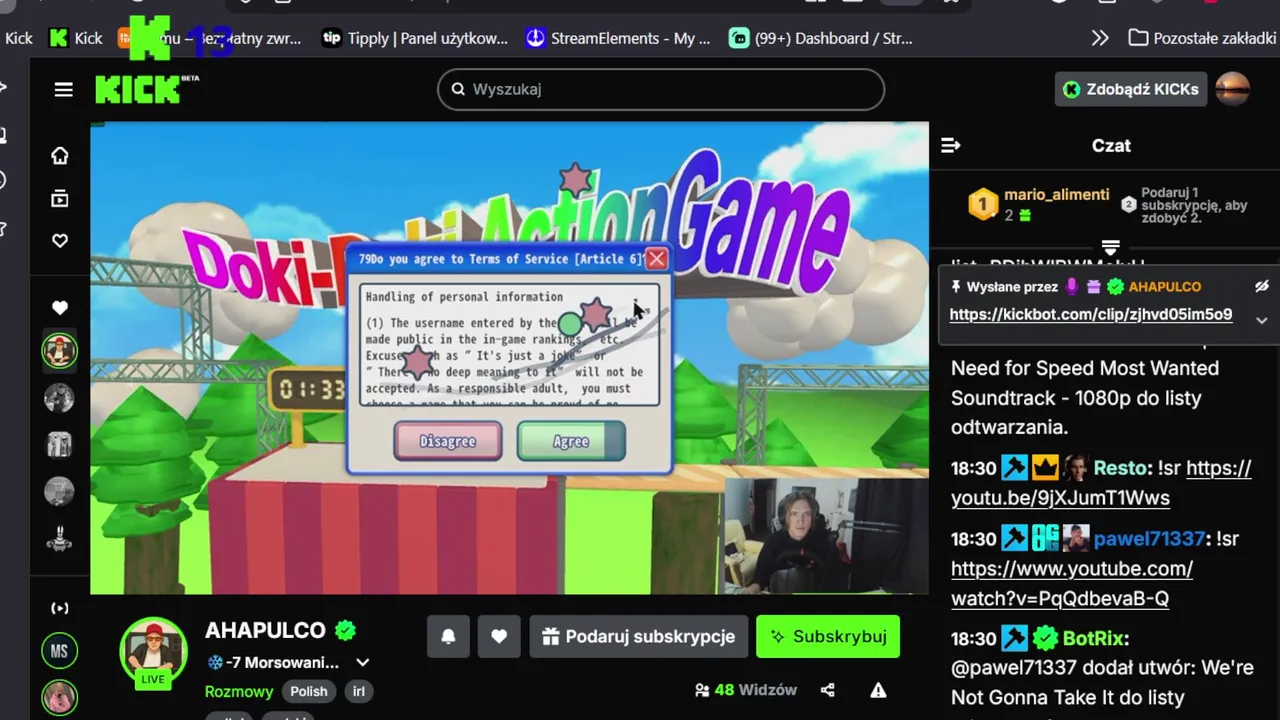Image resolution: width=1280 pixels, height=720 pixels.
Task: Open the Browse icon in the sidebar
Action: tap(60, 199)
